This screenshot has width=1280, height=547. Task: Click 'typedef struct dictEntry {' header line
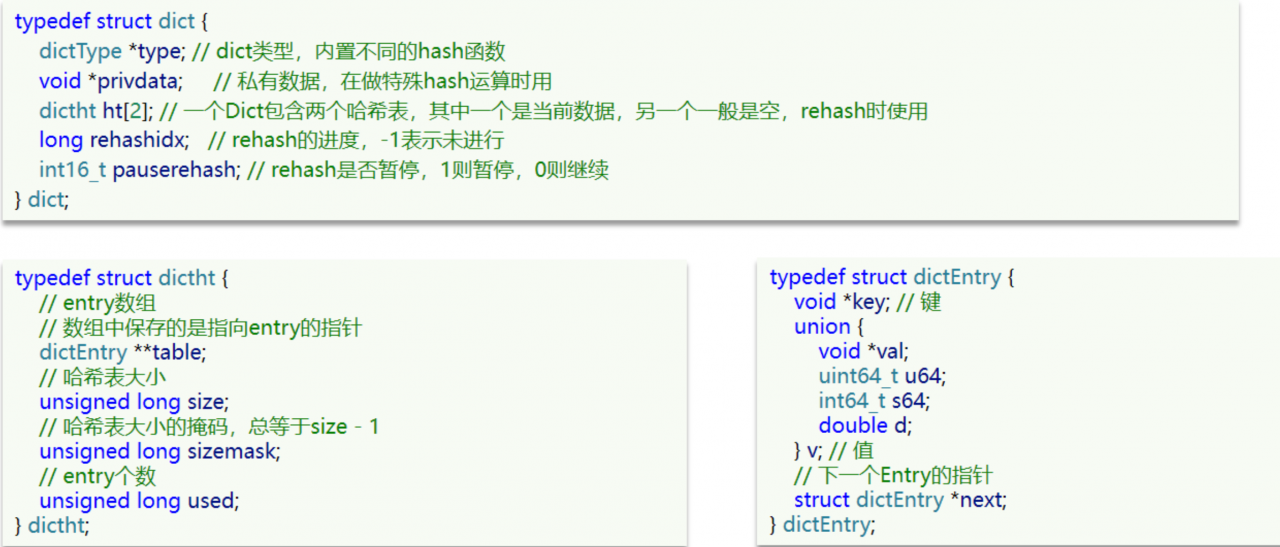click(x=893, y=277)
